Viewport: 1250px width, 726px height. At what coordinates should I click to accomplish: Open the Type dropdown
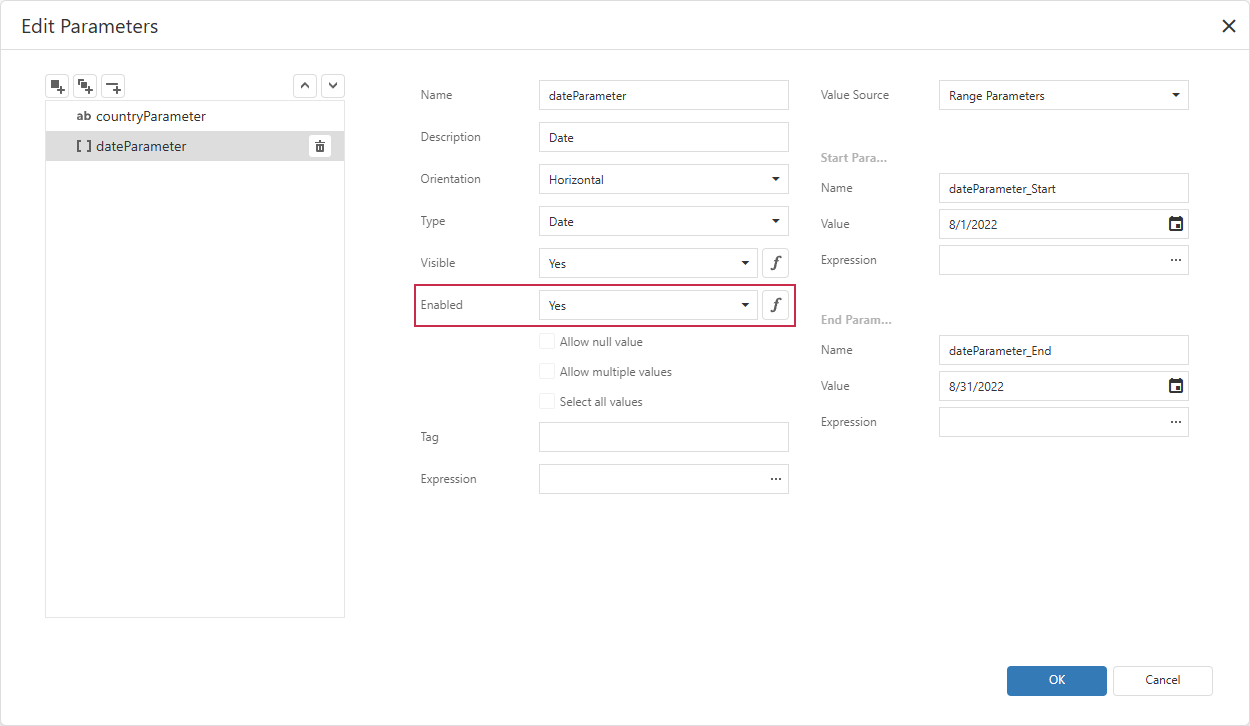click(x=664, y=221)
